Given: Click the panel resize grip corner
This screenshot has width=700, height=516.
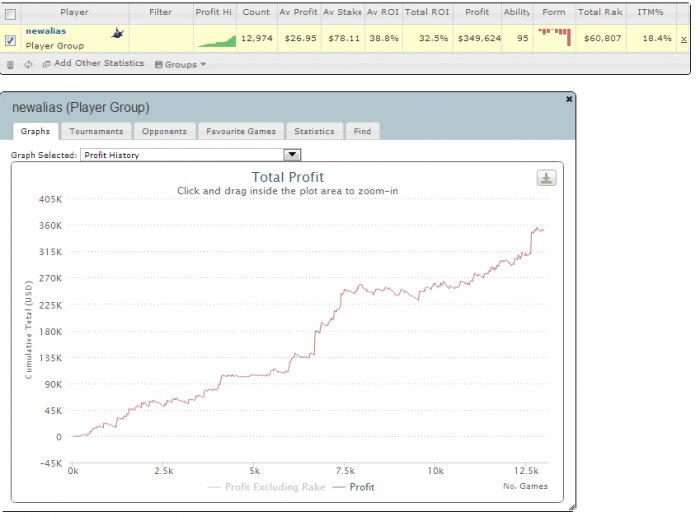Looking at the screenshot, I should (x=572, y=508).
